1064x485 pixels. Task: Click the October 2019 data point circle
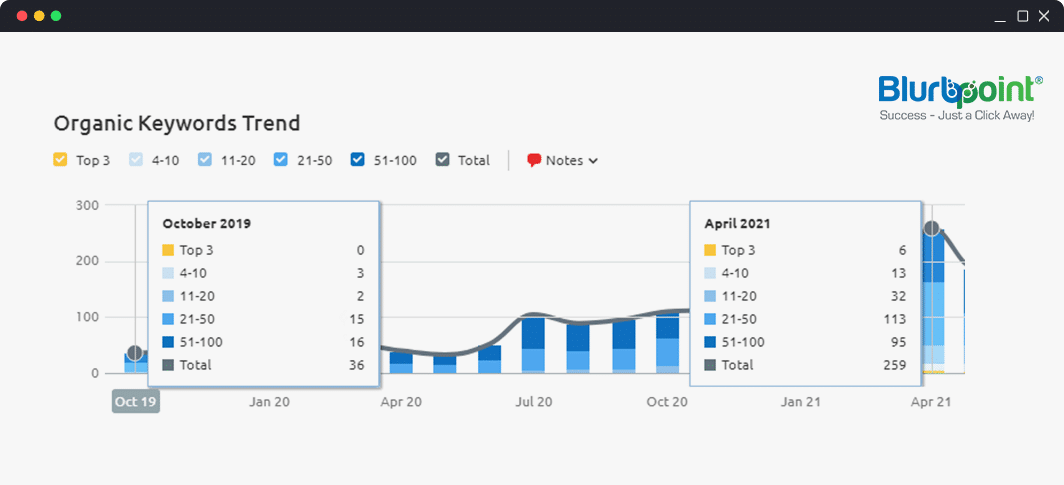[136, 353]
